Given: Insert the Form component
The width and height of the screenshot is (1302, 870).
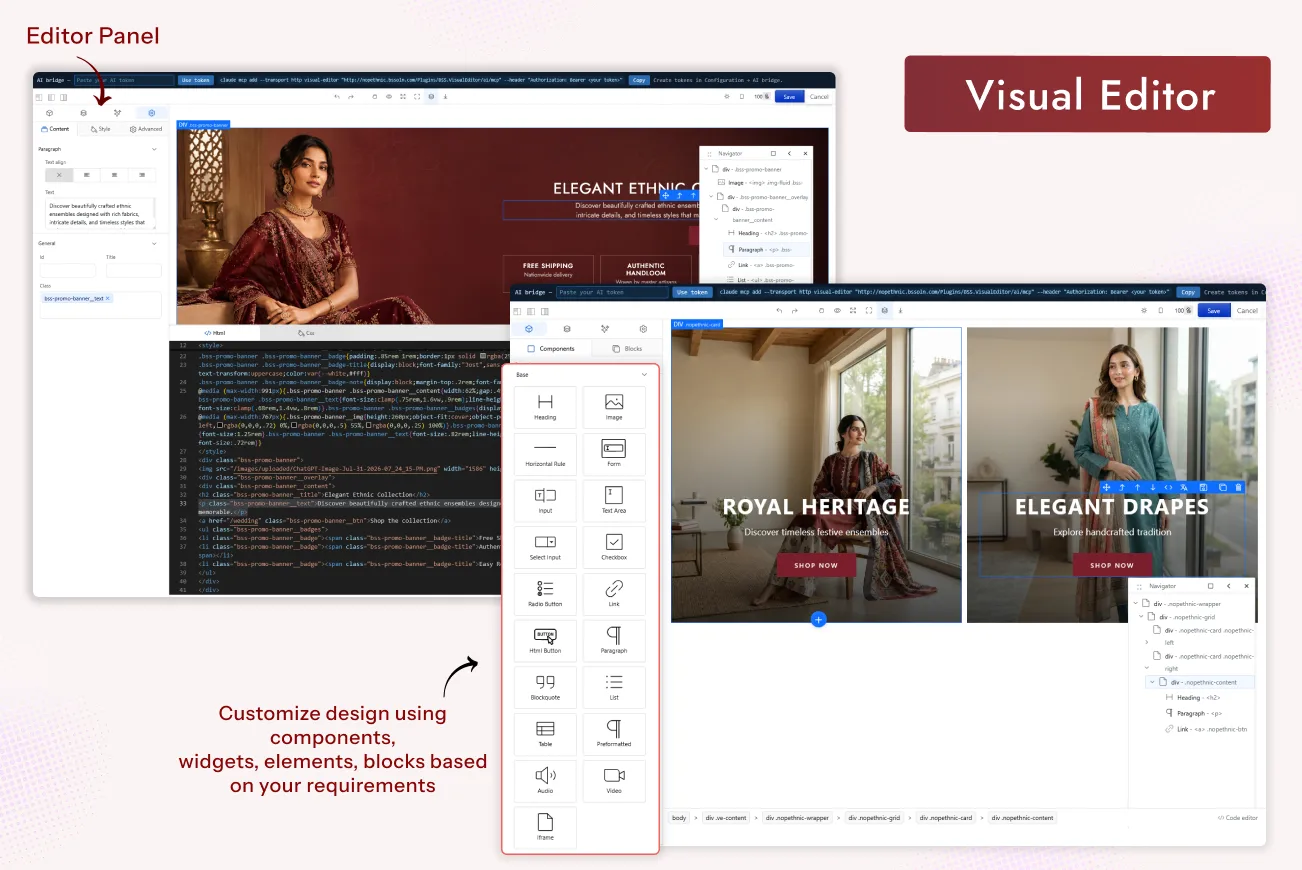Looking at the screenshot, I should 614,454.
